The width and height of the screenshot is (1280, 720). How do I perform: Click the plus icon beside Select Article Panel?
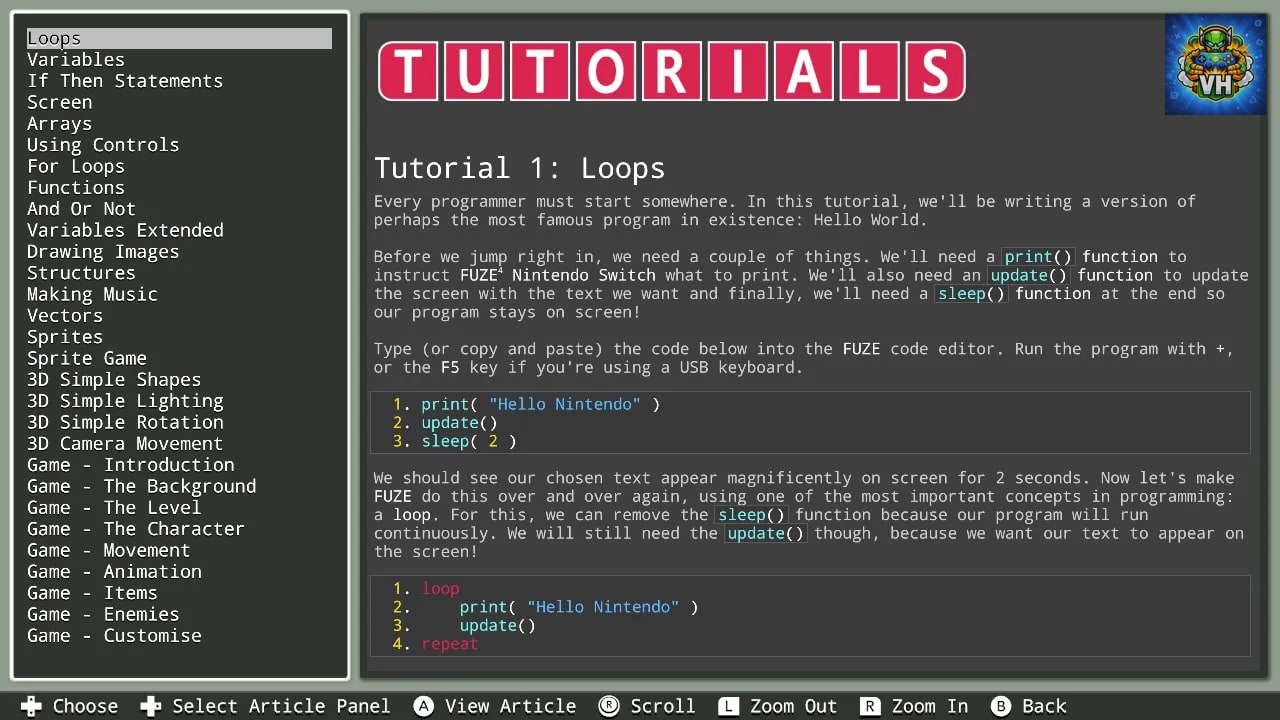[151, 706]
